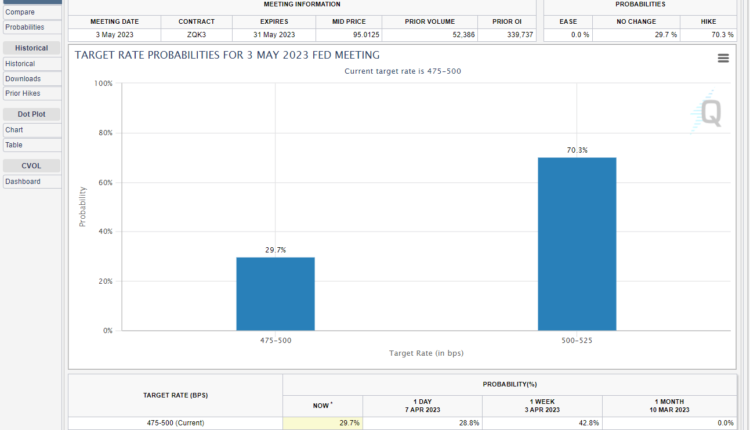Click the blue bar for 500-525 target rate

point(576,244)
